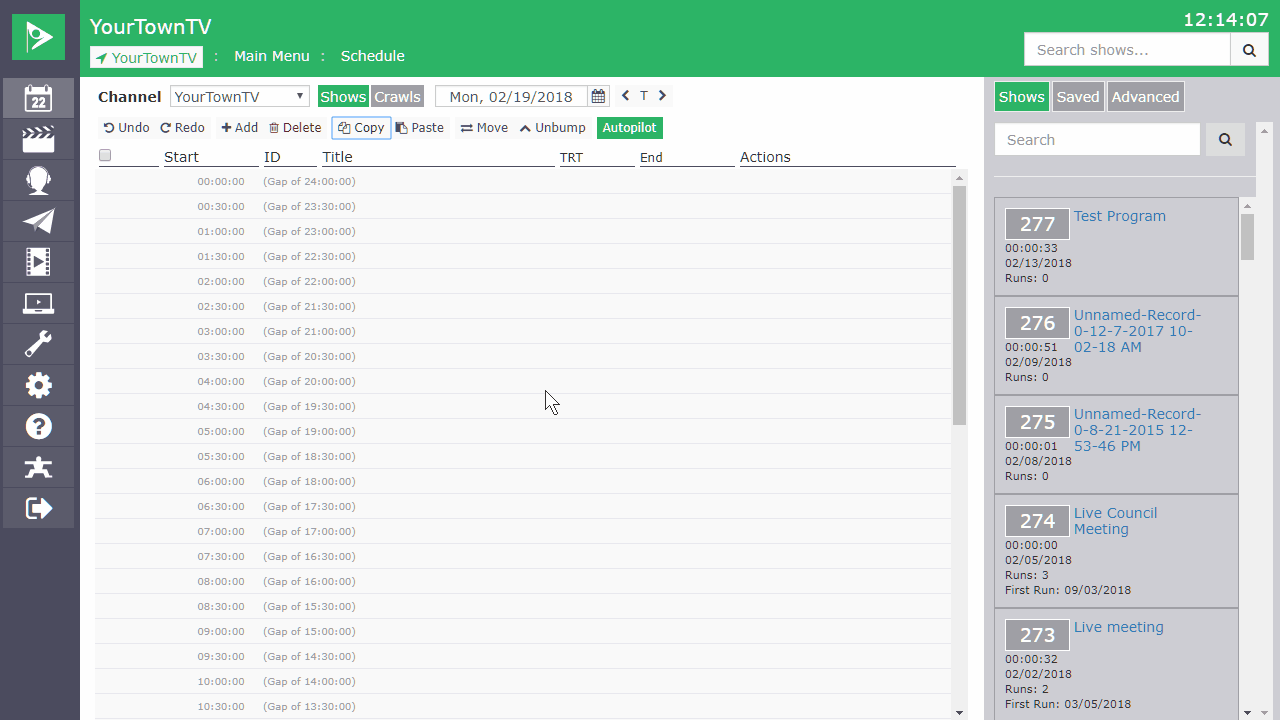Image resolution: width=1280 pixels, height=720 pixels.
Task: Click schedule scrollbar down arrow
Action: click(x=960, y=712)
